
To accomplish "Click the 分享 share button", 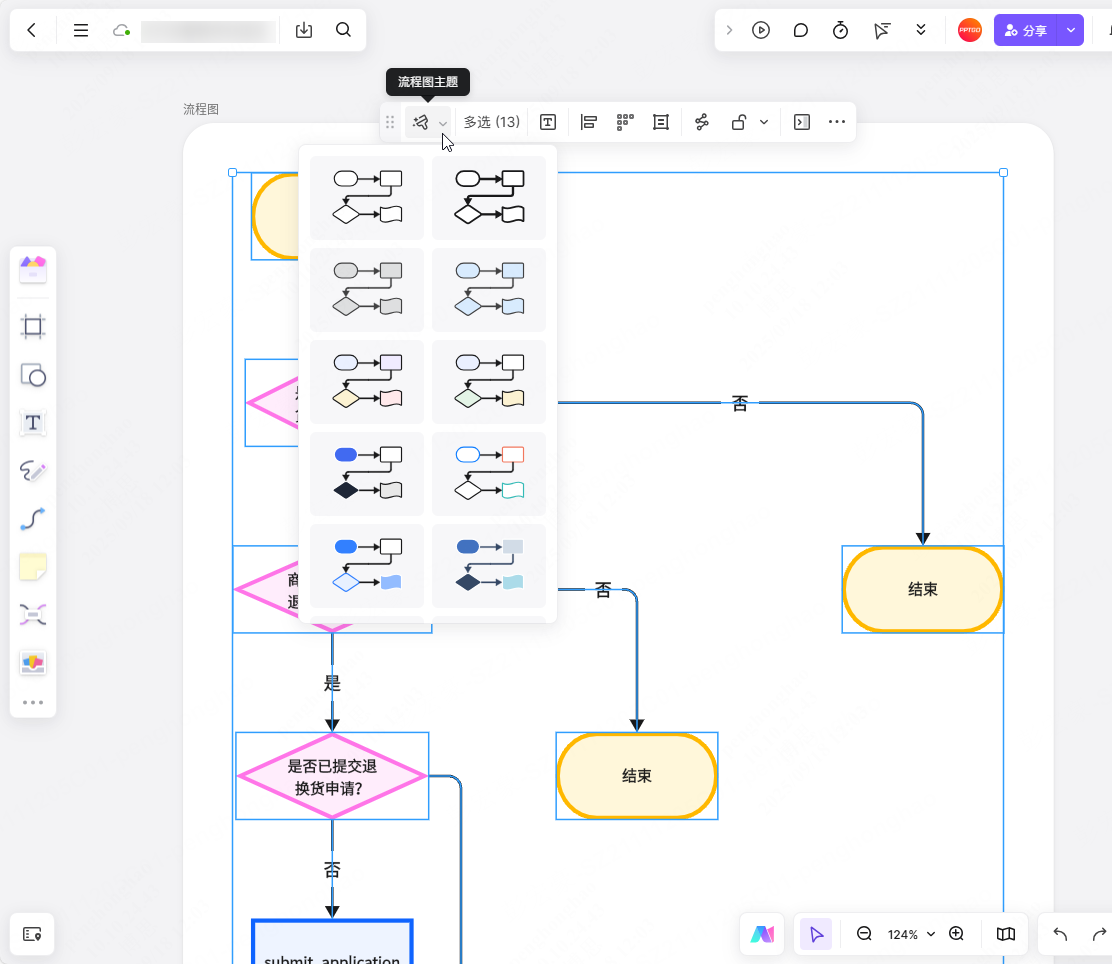I will [x=1025, y=30].
